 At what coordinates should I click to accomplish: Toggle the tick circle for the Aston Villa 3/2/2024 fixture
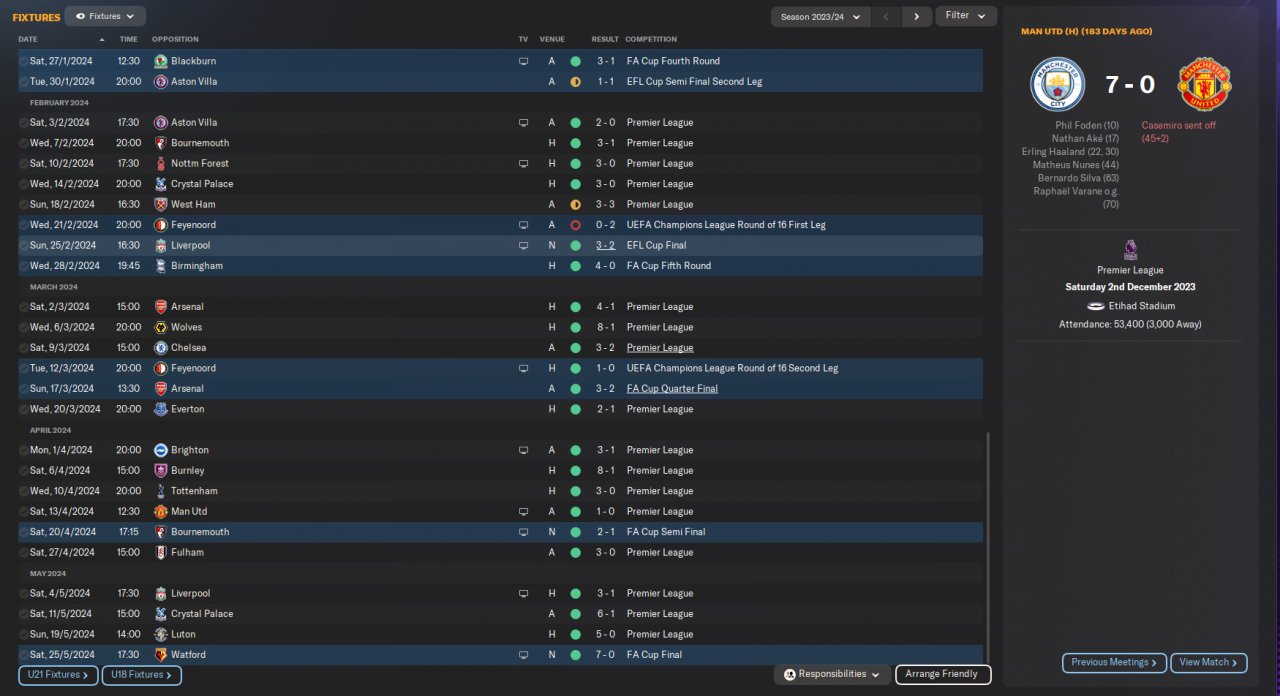(x=24, y=122)
